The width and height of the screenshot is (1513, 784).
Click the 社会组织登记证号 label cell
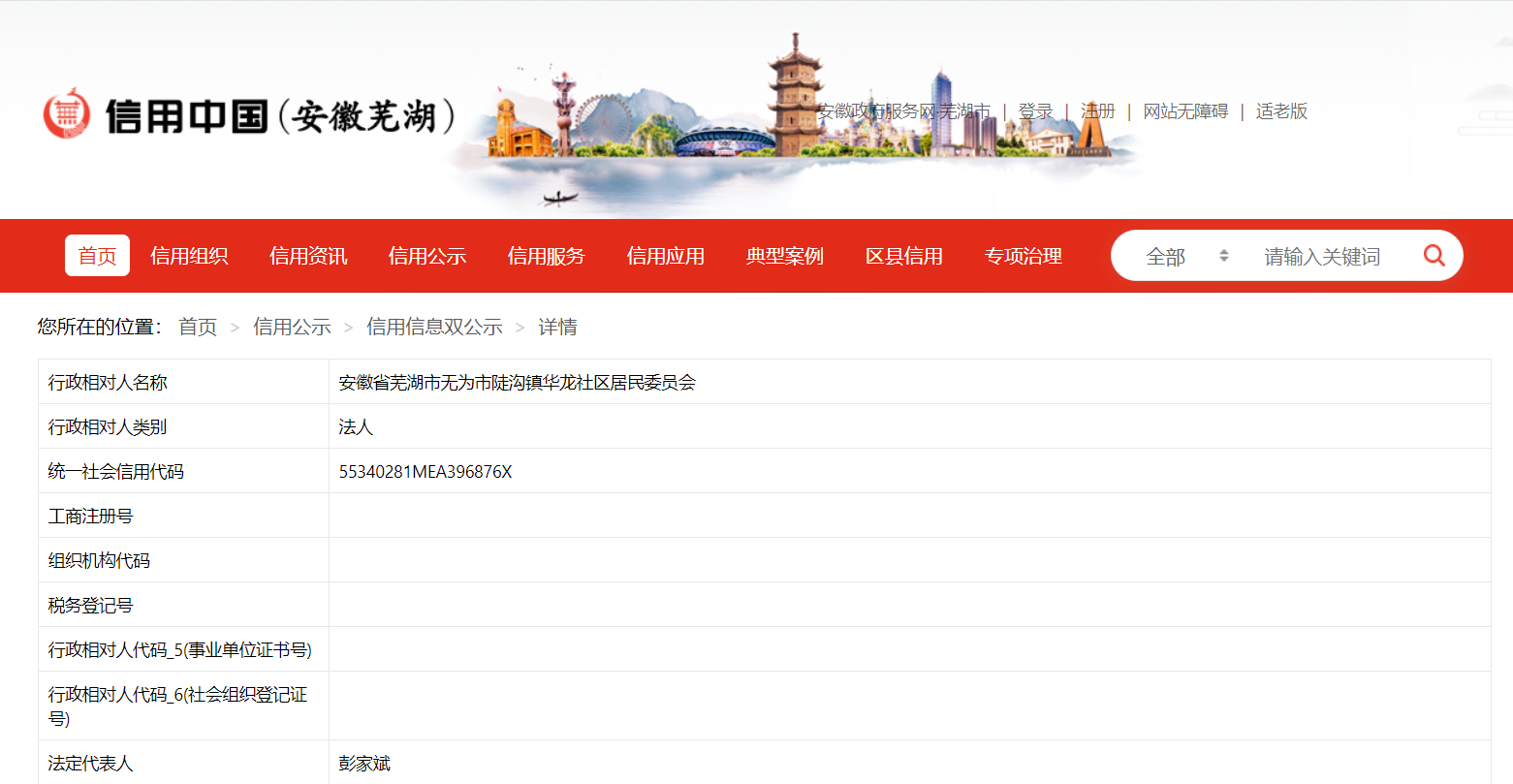pos(183,706)
